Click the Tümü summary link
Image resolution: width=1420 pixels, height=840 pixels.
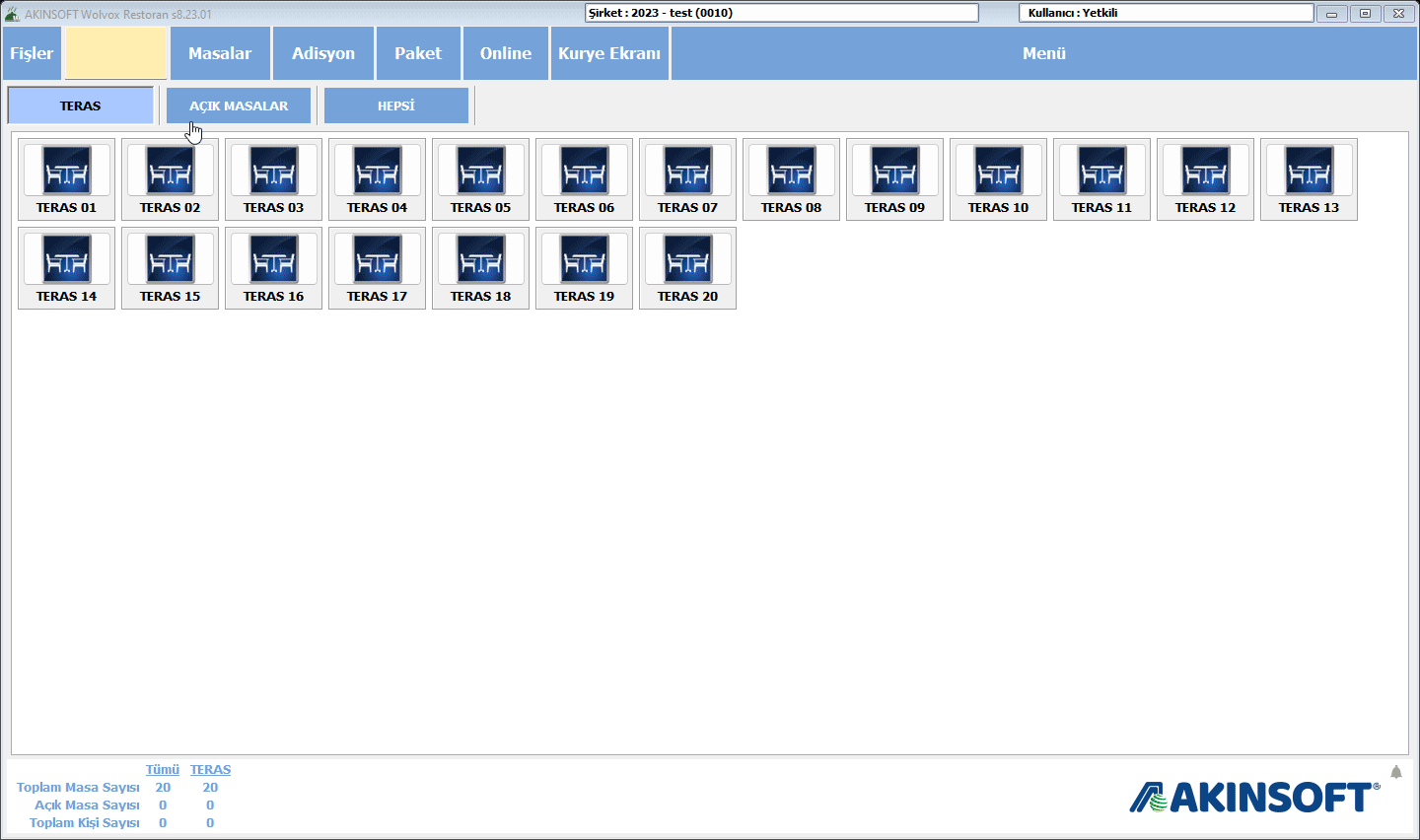(163, 770)
